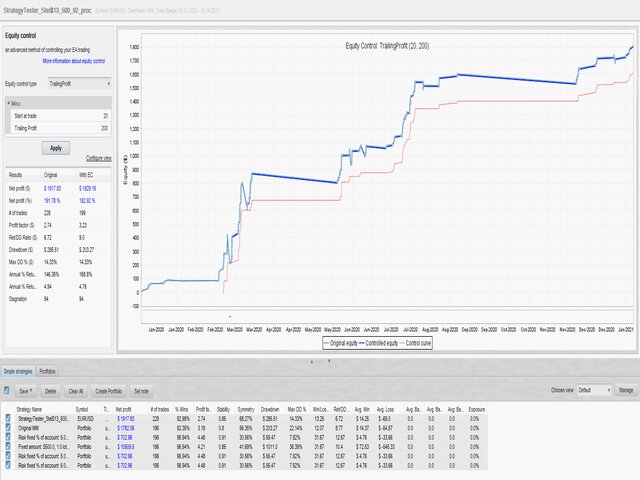Image resolution: width=640 pixels, height=480 pixels.
Task: Click the $ 1782.06 net profit cell
Action: coord(126,428)
